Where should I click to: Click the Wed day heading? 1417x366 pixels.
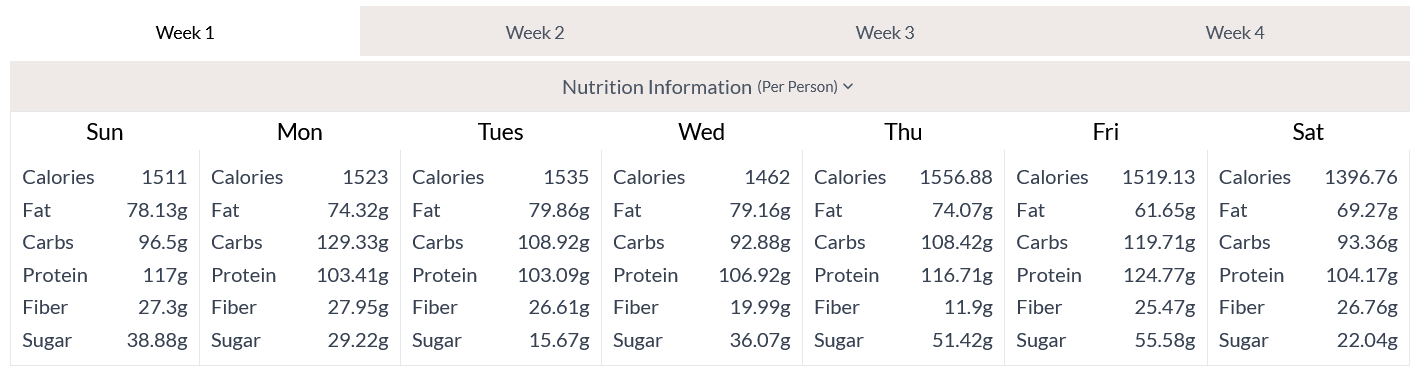701,132
